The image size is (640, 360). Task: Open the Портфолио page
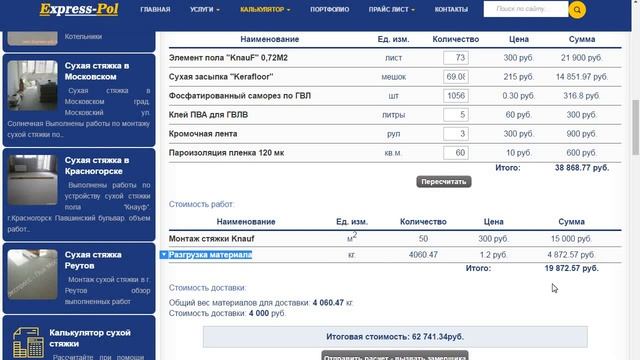pyautogui.click(x=329, y=9)
